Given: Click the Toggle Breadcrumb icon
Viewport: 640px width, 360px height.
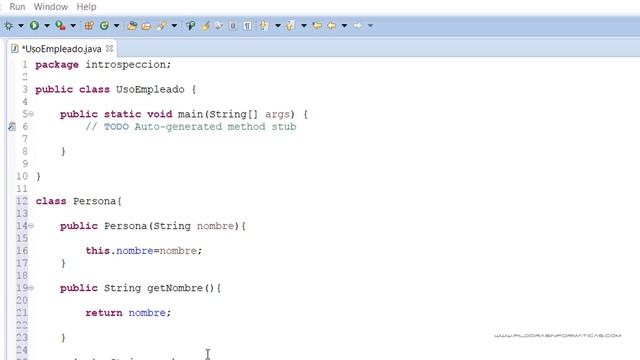Looking at the screenshot, I should 191,26.
